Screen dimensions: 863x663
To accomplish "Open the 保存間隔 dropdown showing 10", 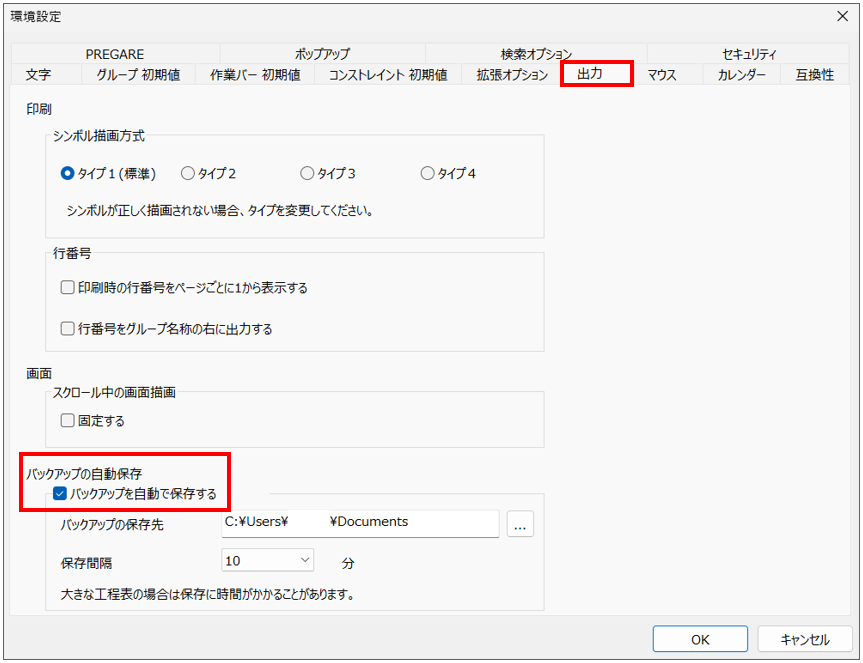I will [267, 560].
